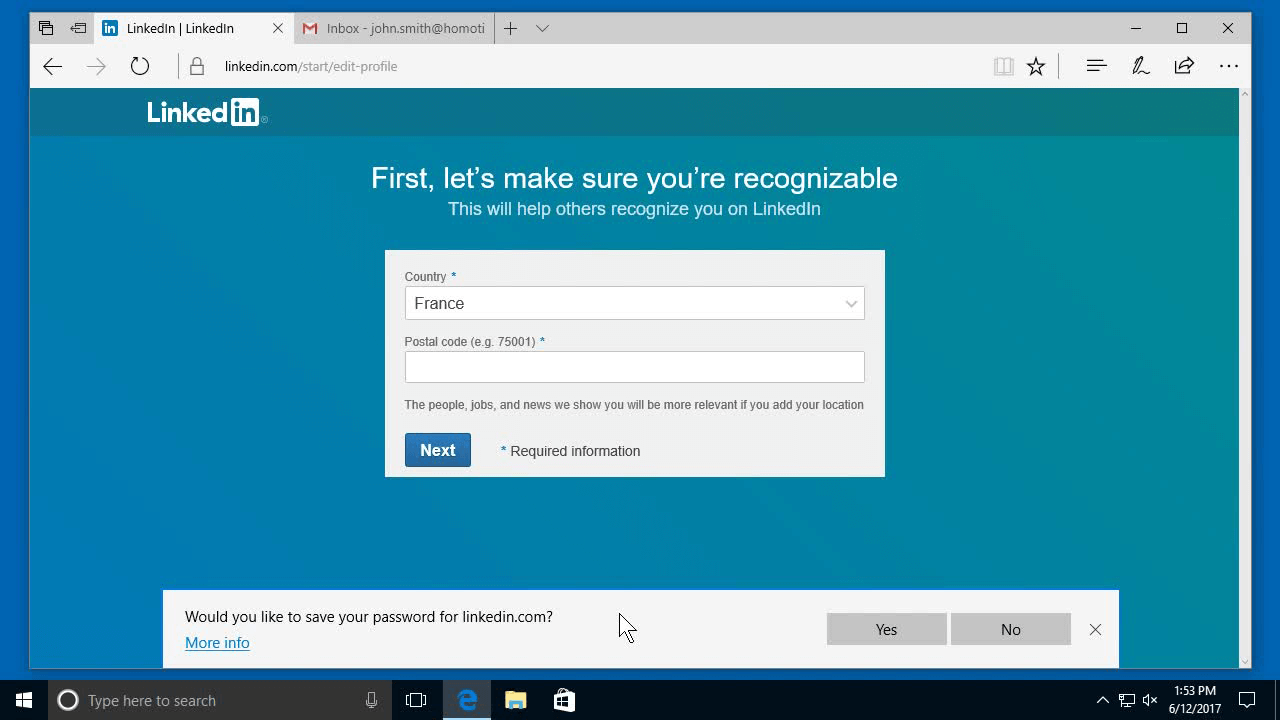Image resolution: width=1280 pixels, height=720 pixels.
Task: Open More info about saving passwords
Action: coord(217,643)
